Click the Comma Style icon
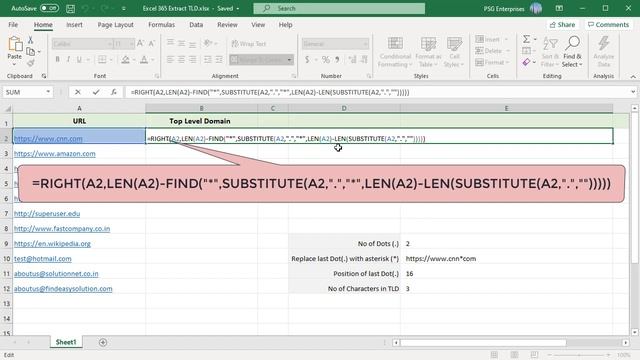Screen dimensions: 640x360 pyautogui.click(x=337, y=60)
